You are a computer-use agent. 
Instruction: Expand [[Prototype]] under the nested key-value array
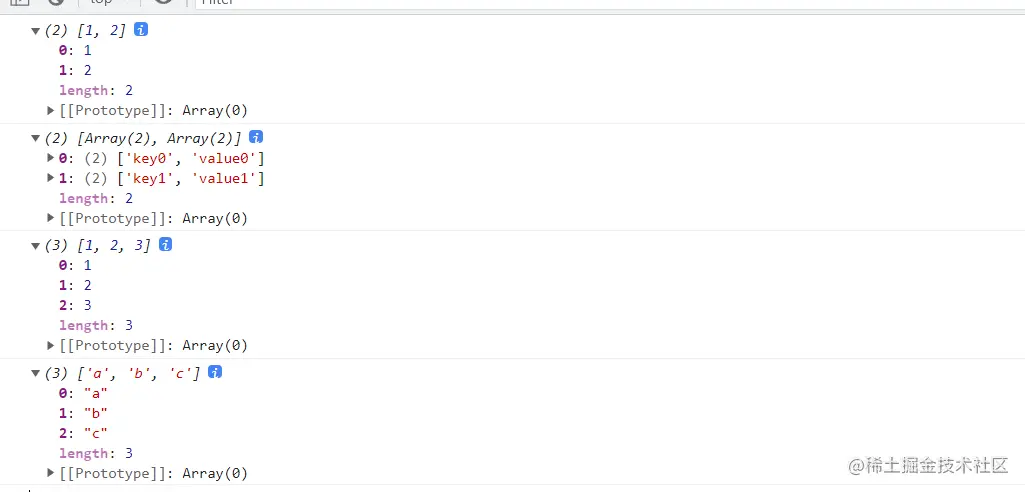(x=52, y=218)
